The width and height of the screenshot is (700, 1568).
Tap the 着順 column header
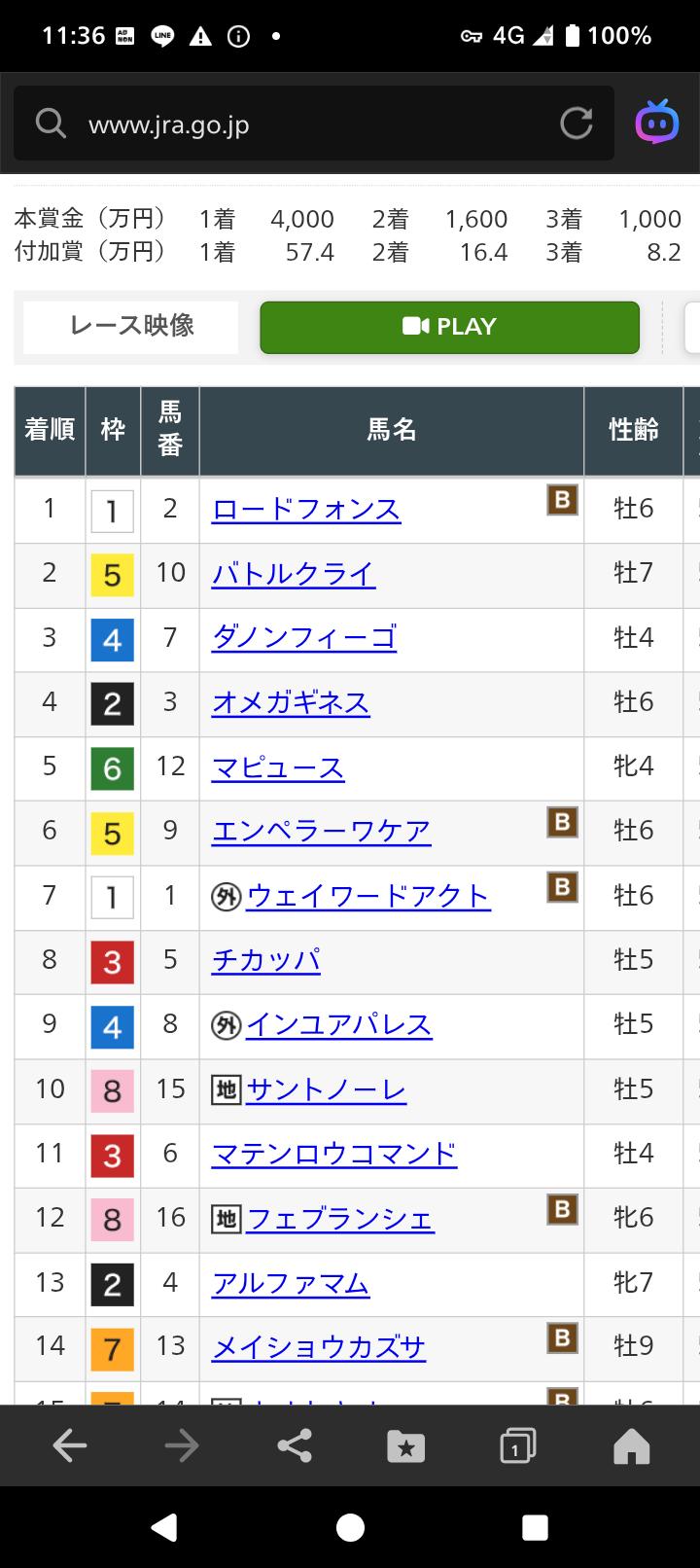[50, 430]
